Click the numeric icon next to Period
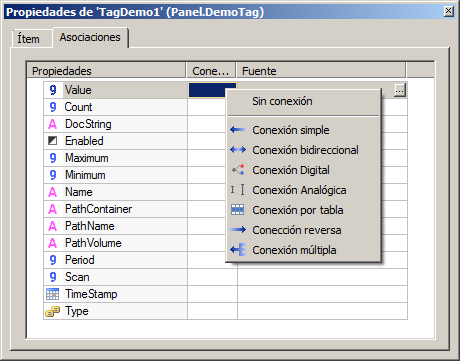This screenshot has width=460, height=361. pyautogui.click(x=53, y=260)
